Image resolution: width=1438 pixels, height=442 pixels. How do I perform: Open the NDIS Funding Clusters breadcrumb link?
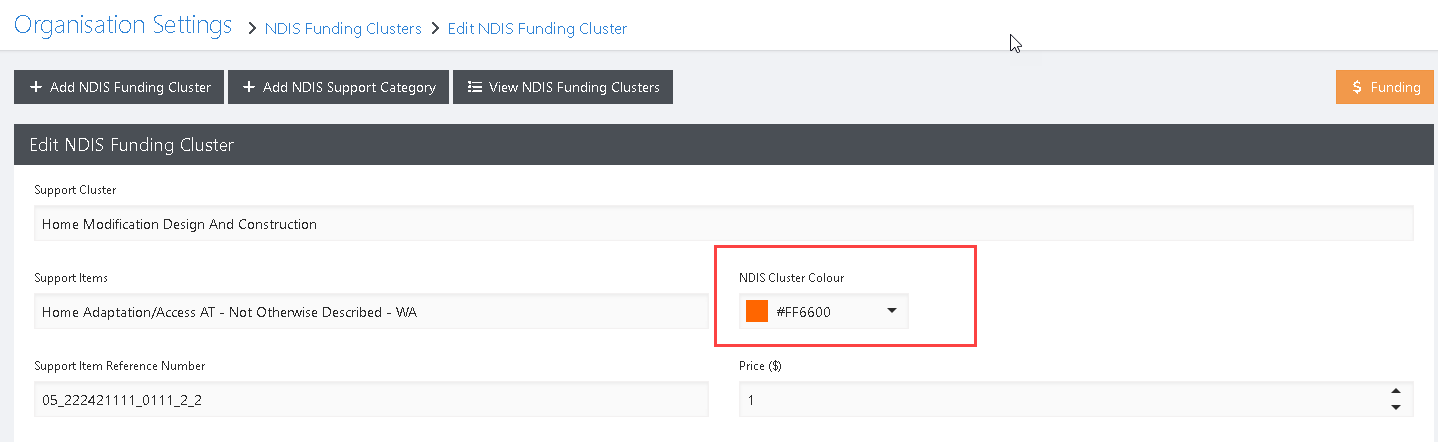pyautogui.click(x=343, y=29)
